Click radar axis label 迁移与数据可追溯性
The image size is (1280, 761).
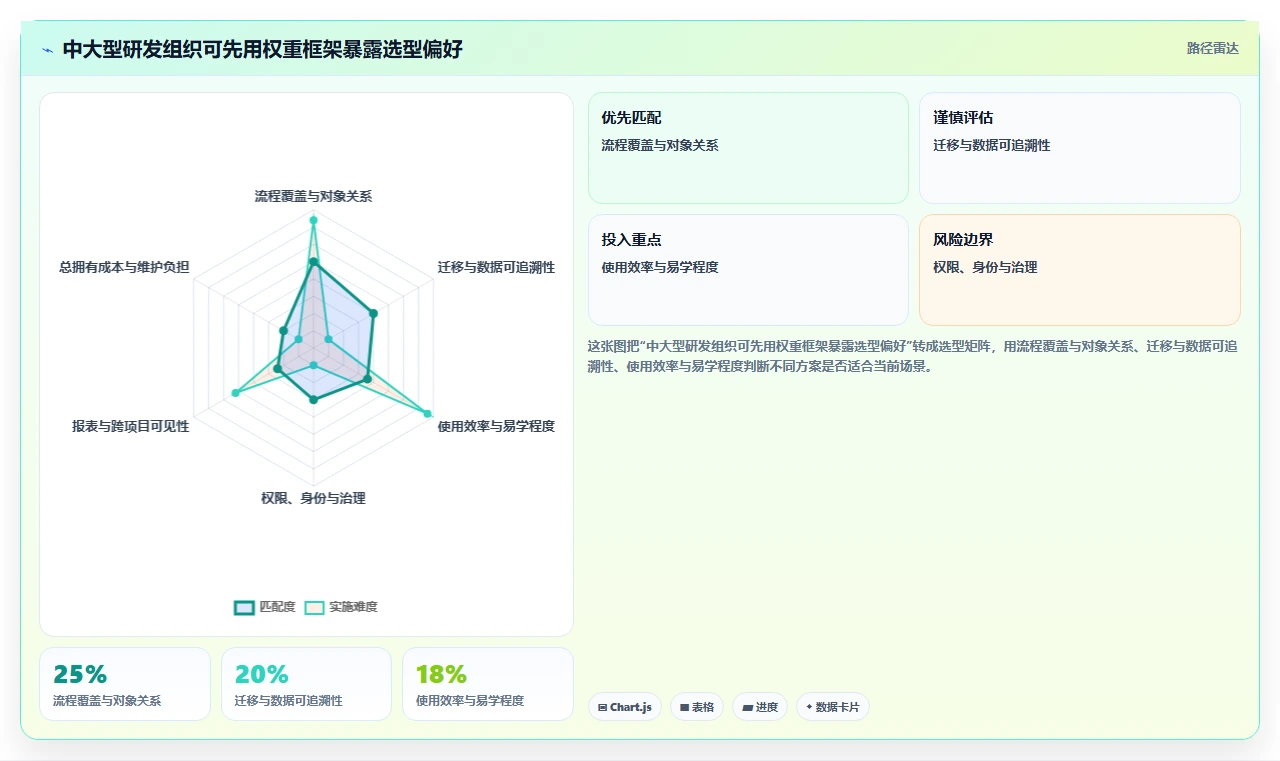(x=496, y=267)
